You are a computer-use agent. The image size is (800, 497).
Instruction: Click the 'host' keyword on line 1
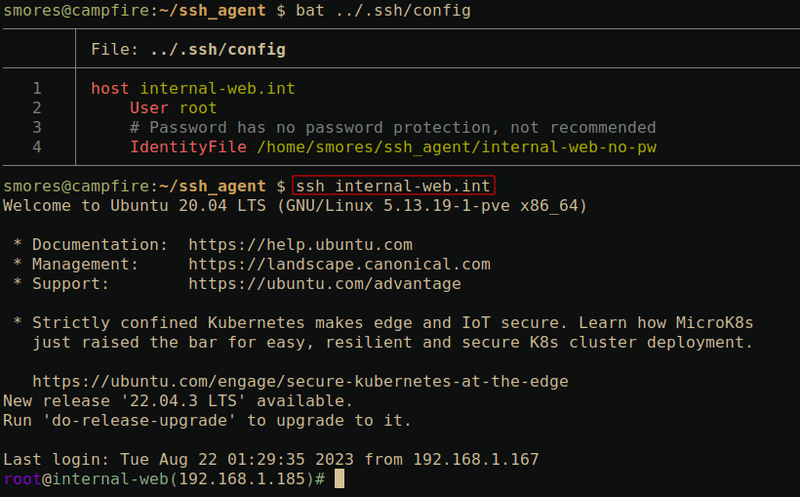coord(110,88)
